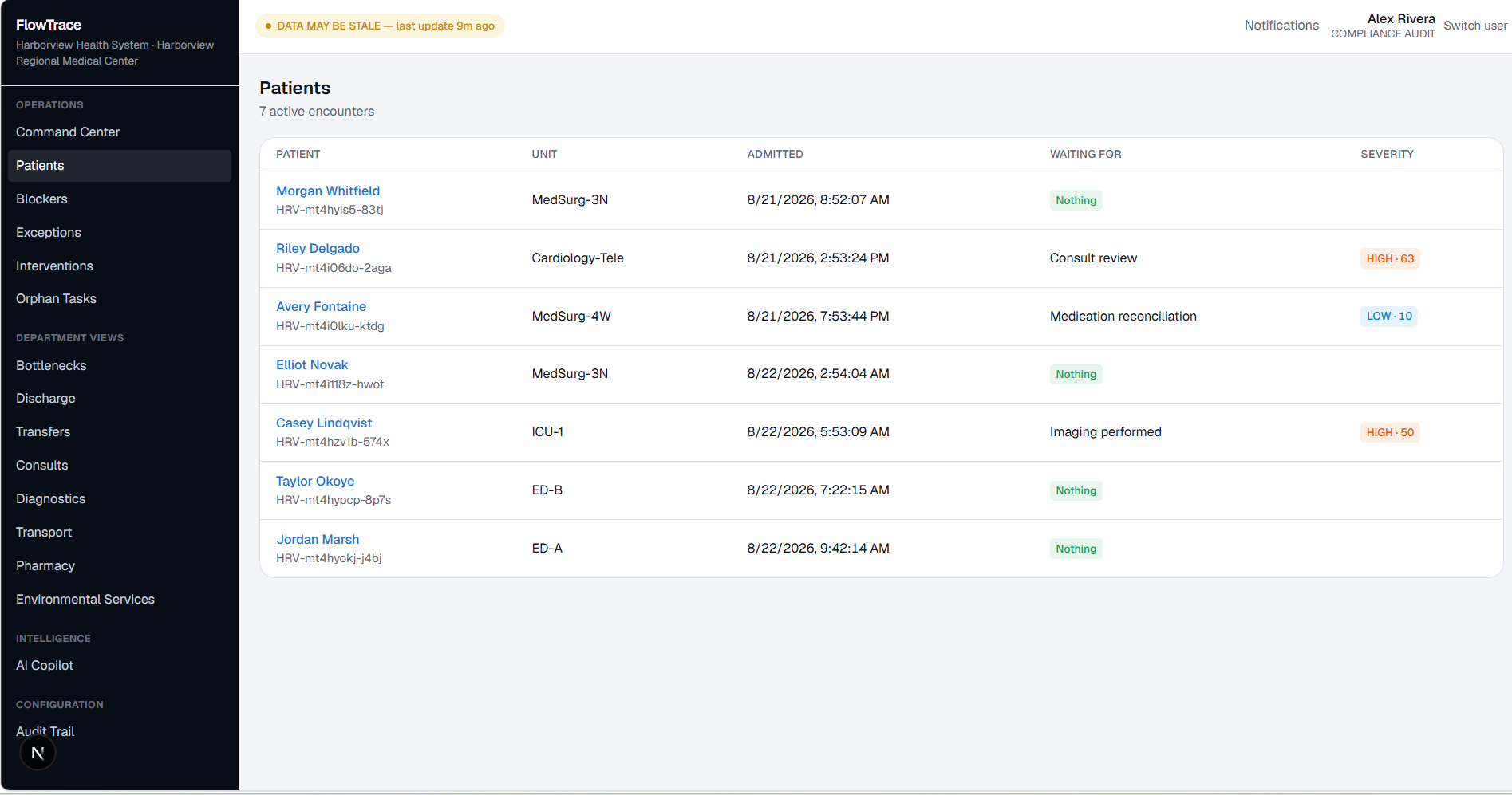Click Switch user

[x=1475, y=26]
